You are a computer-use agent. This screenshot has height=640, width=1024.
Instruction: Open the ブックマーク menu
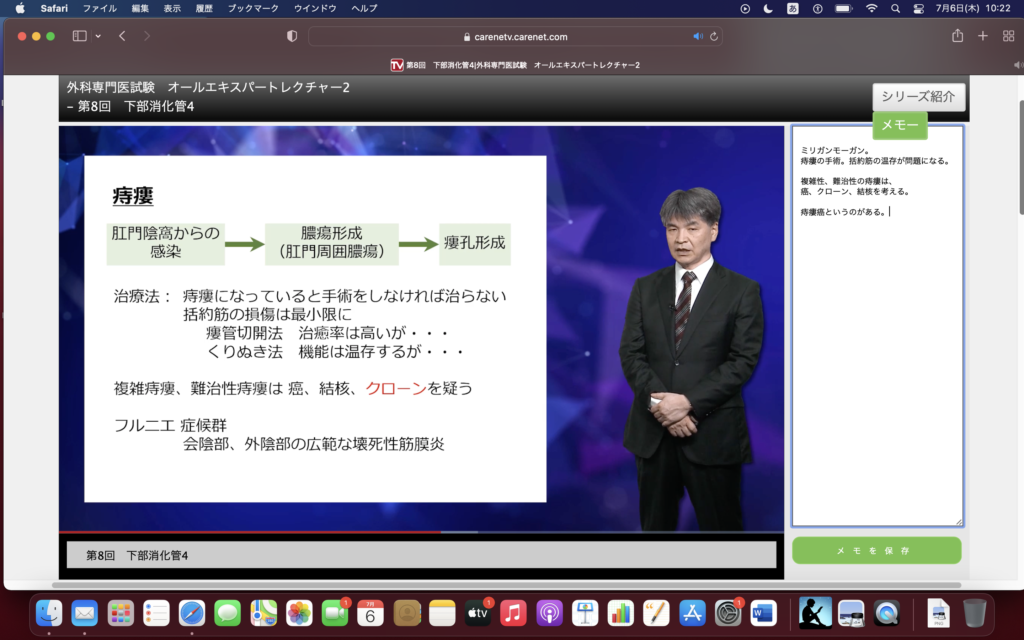click(254, 8)
